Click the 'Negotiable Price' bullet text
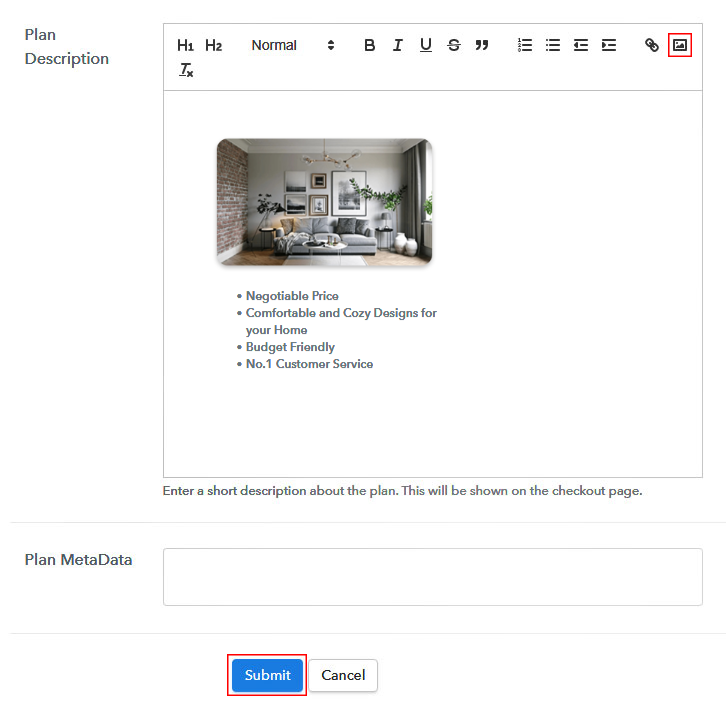Viewport: 726px width, 716px height. point(292,296)
